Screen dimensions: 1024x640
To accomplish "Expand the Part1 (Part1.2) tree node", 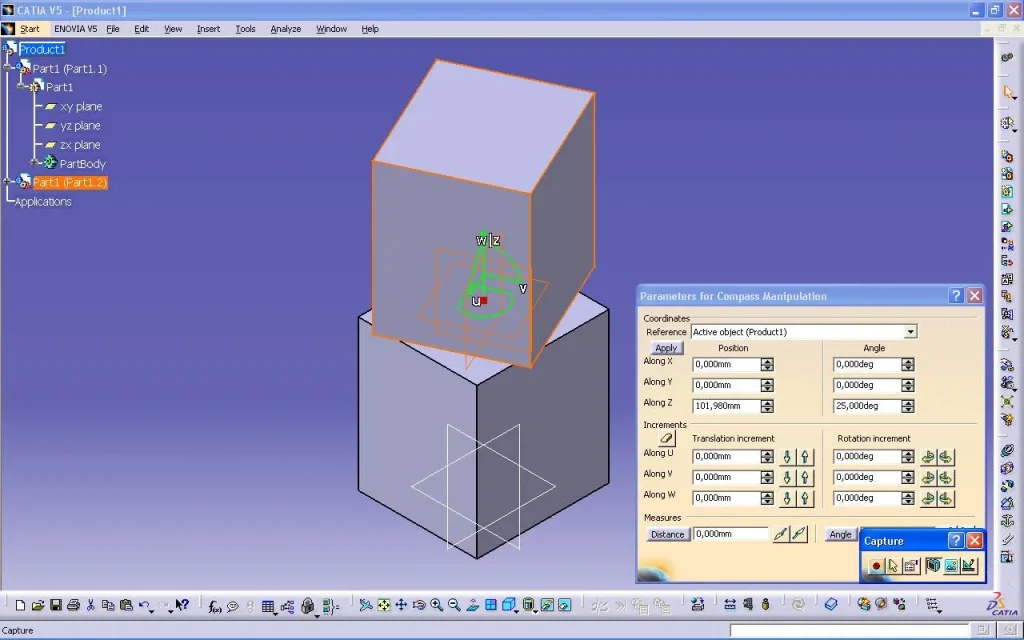I will [8, 182].
